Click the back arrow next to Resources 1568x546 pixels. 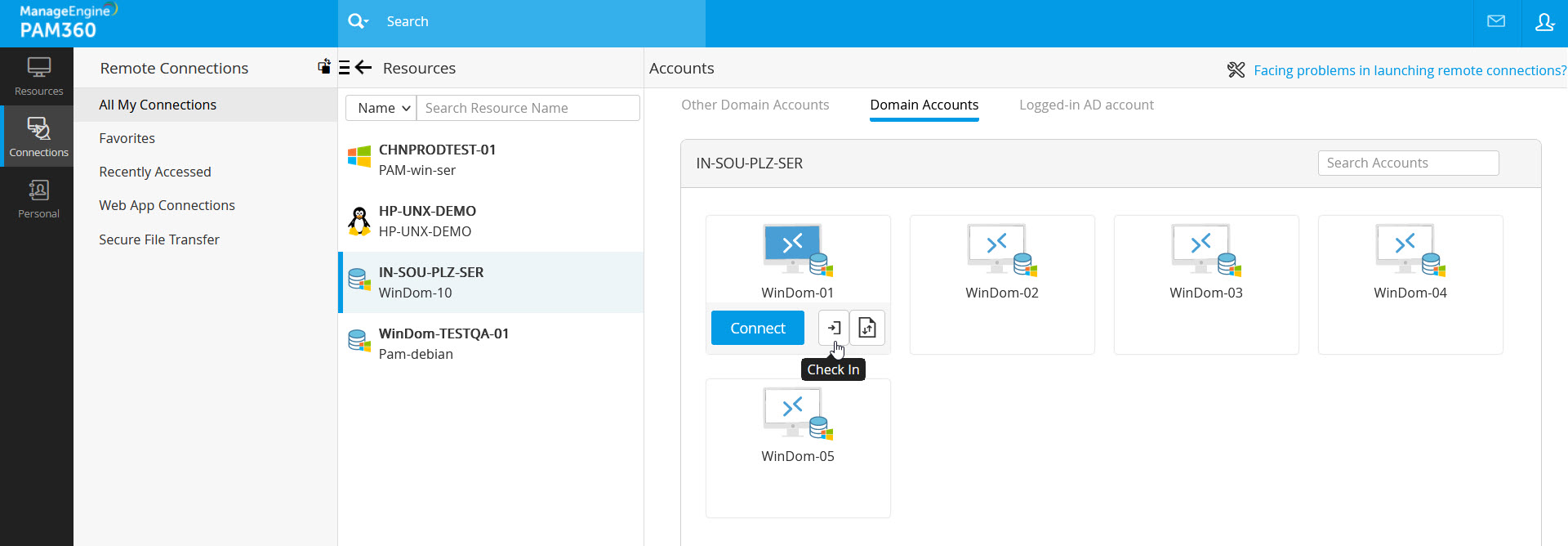pos(364,68)
